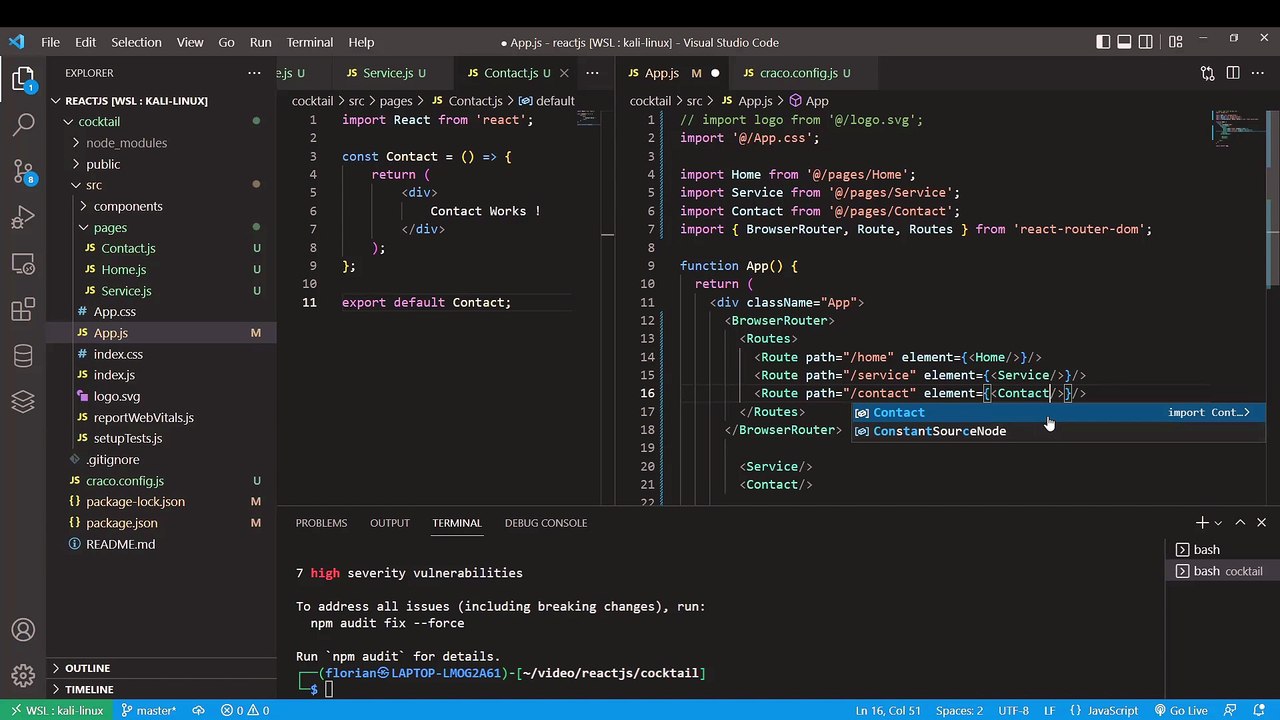Screen dimensions: 1280x720
Task: Open Customize Layout icon
Action: (1175, 42)
